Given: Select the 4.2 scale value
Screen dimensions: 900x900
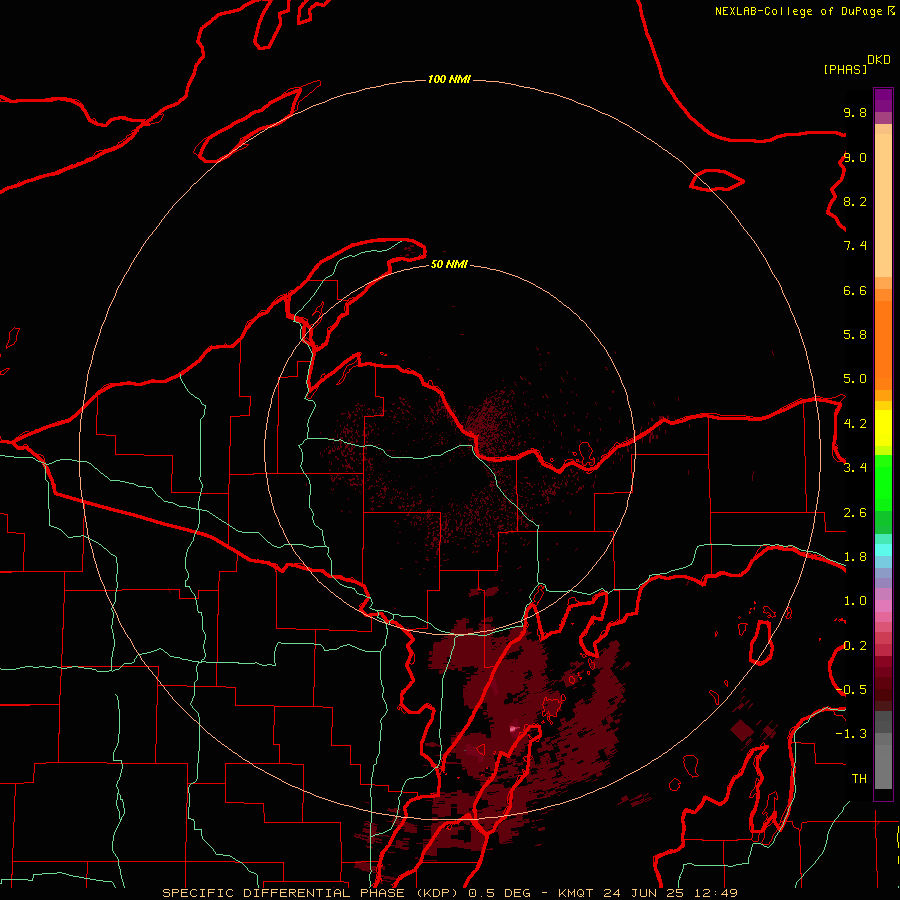Looking at the screenshot, I should (855, 423).
